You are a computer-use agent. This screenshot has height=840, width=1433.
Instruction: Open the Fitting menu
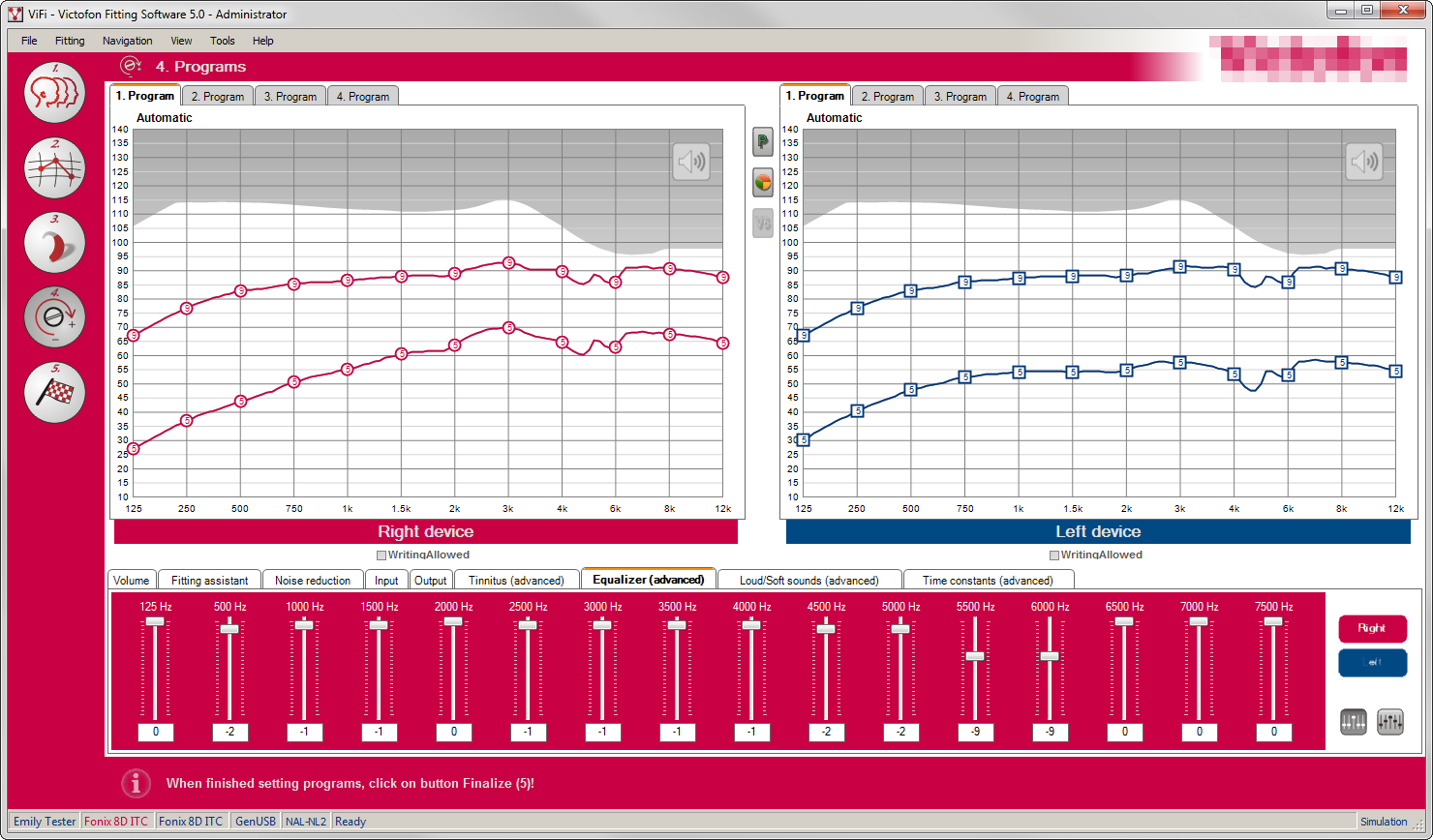[70, 41]
